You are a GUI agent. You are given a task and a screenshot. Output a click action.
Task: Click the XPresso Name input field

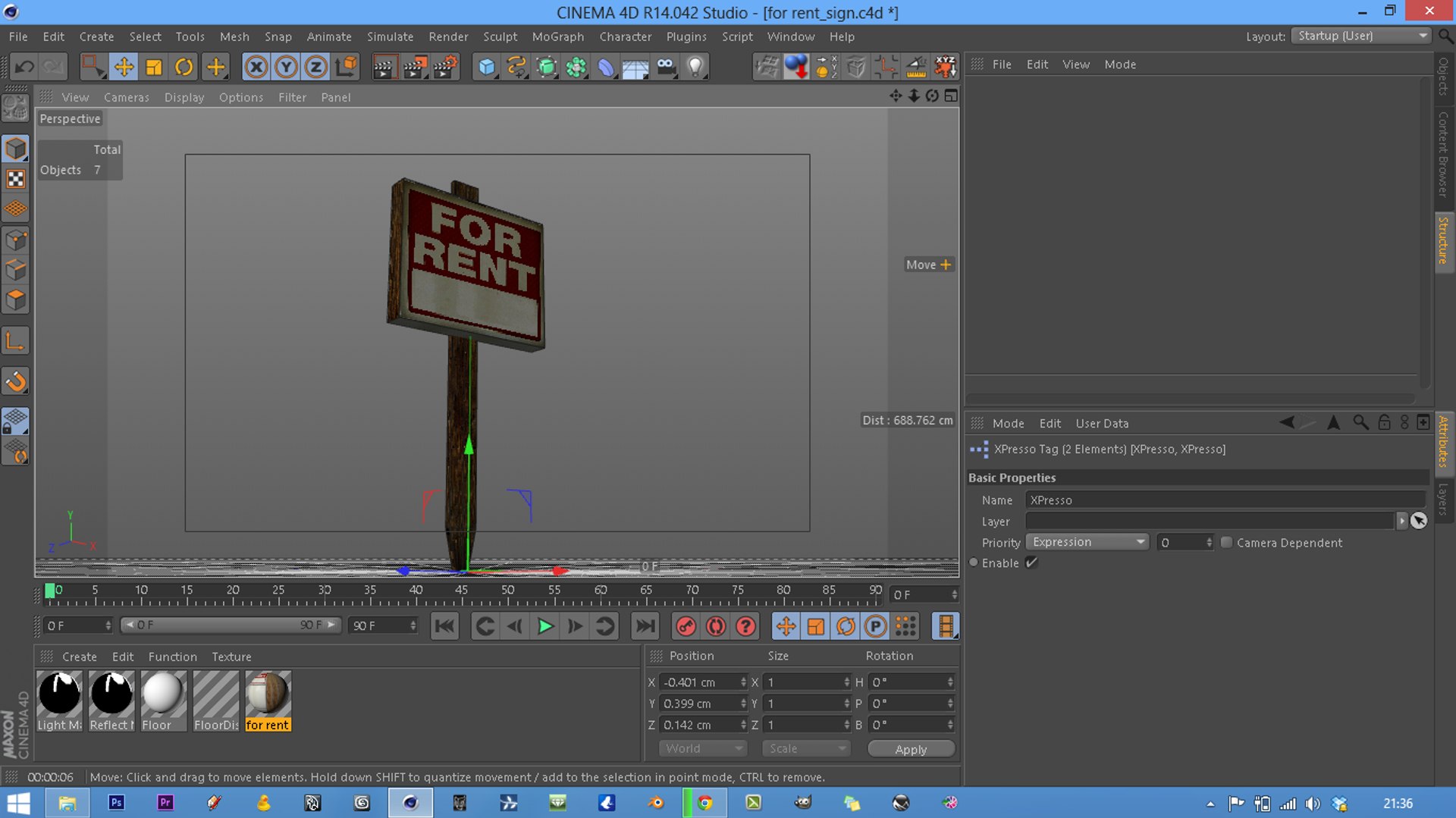(x=1225, y=500)
